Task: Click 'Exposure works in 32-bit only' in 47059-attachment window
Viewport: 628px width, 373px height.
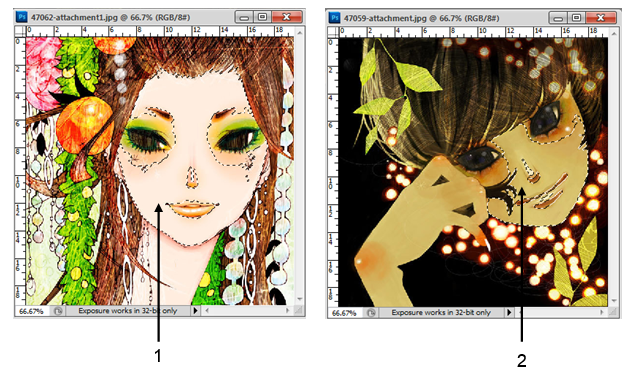Action: click(x=441, y=313)
